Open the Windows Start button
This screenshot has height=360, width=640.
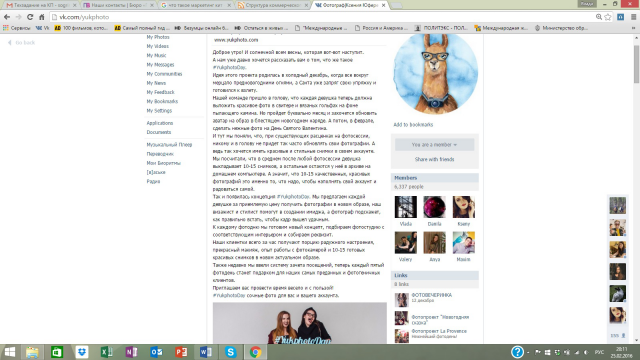10,352
